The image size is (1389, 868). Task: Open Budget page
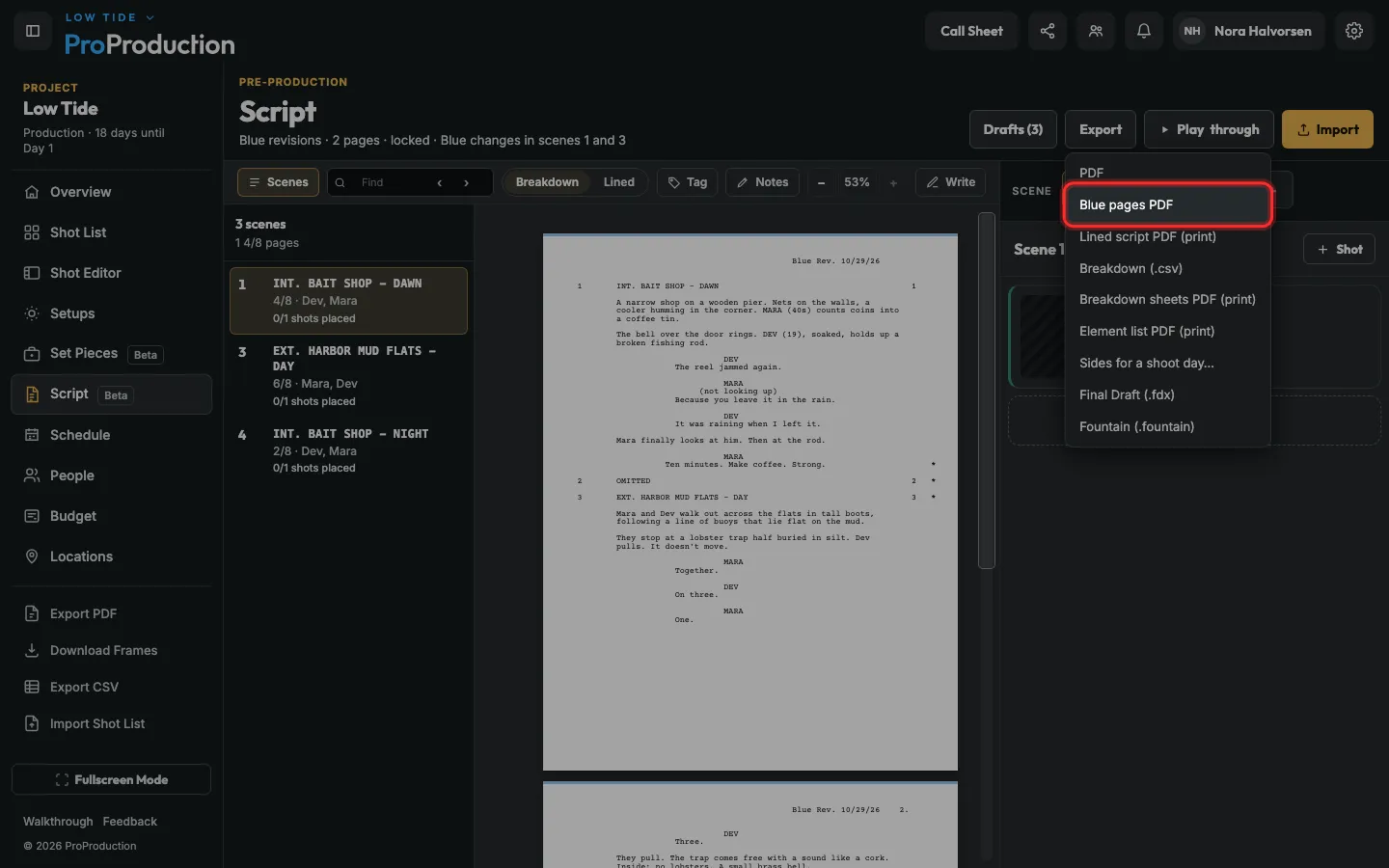point(111,516)
